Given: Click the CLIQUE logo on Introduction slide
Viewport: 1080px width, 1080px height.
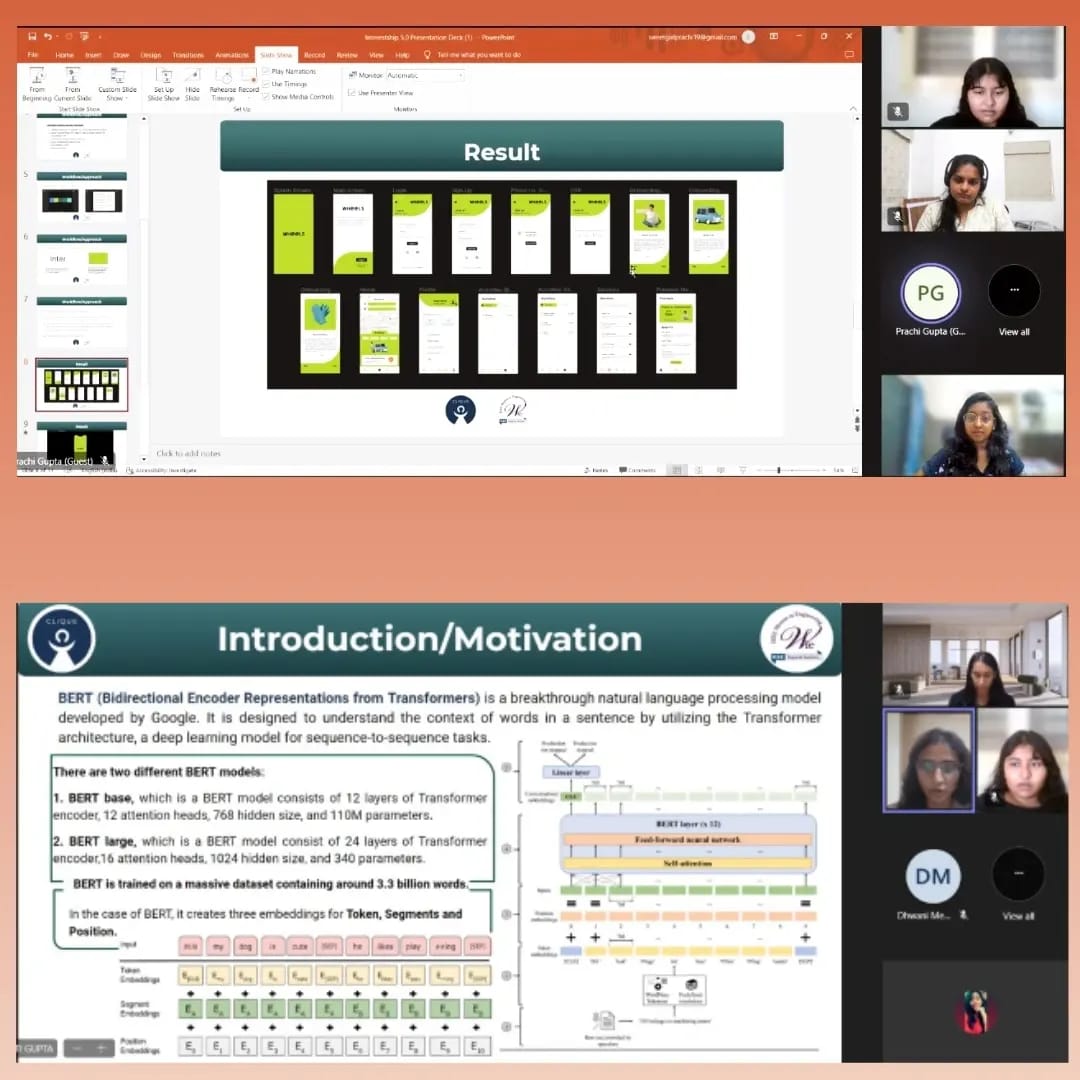Looking at the screenshot, I should tap(62, 638).
